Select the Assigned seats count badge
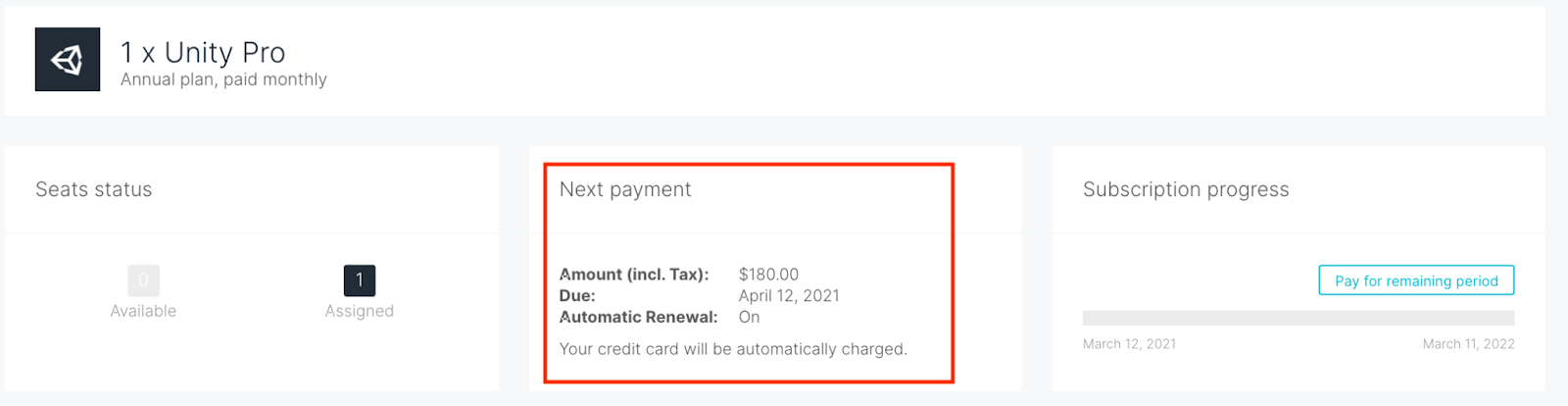This screenshot has width=1568, height=406. [x=360, y=280]
